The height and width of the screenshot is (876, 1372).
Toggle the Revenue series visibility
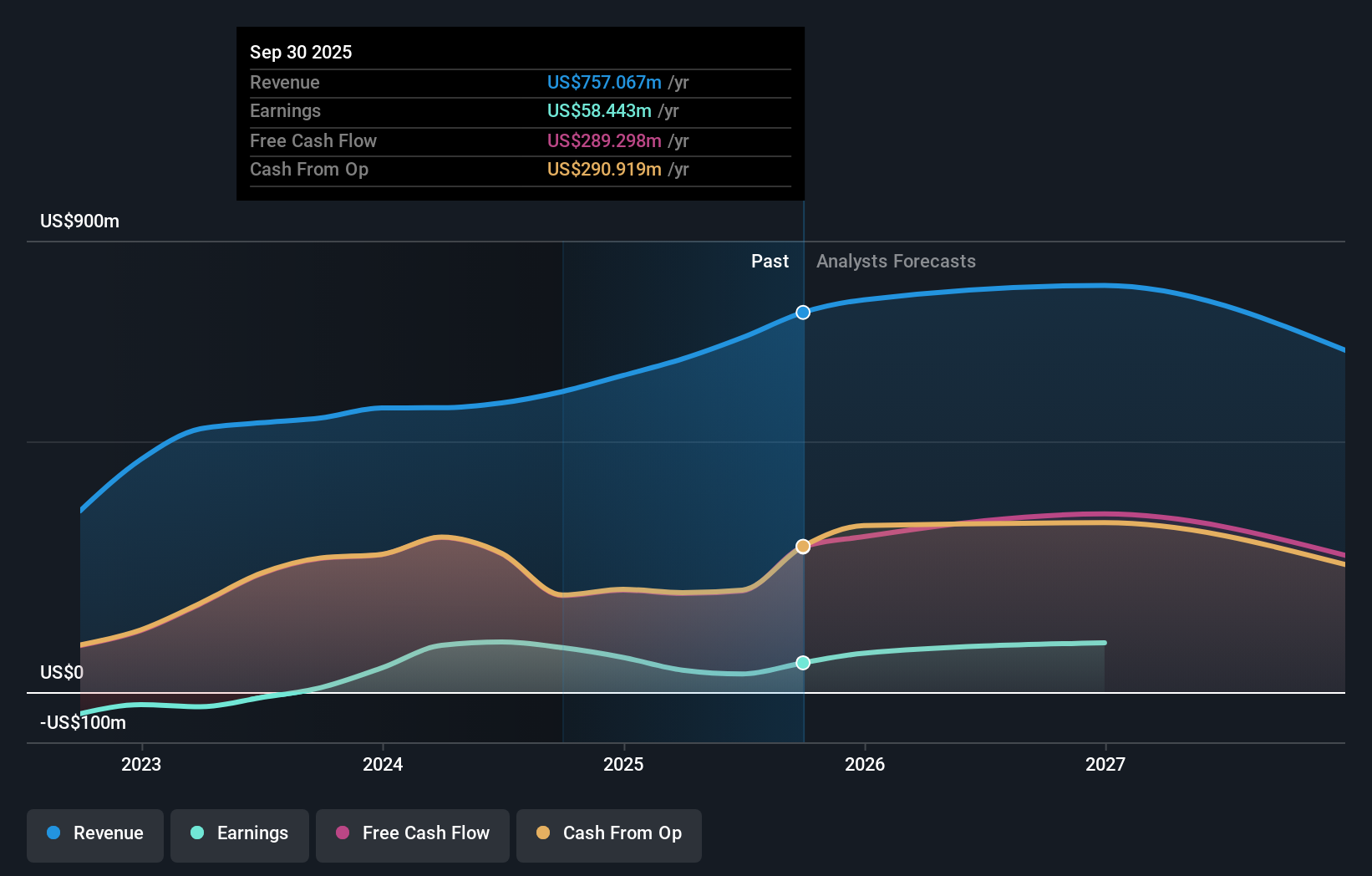(x=94, y=835)
